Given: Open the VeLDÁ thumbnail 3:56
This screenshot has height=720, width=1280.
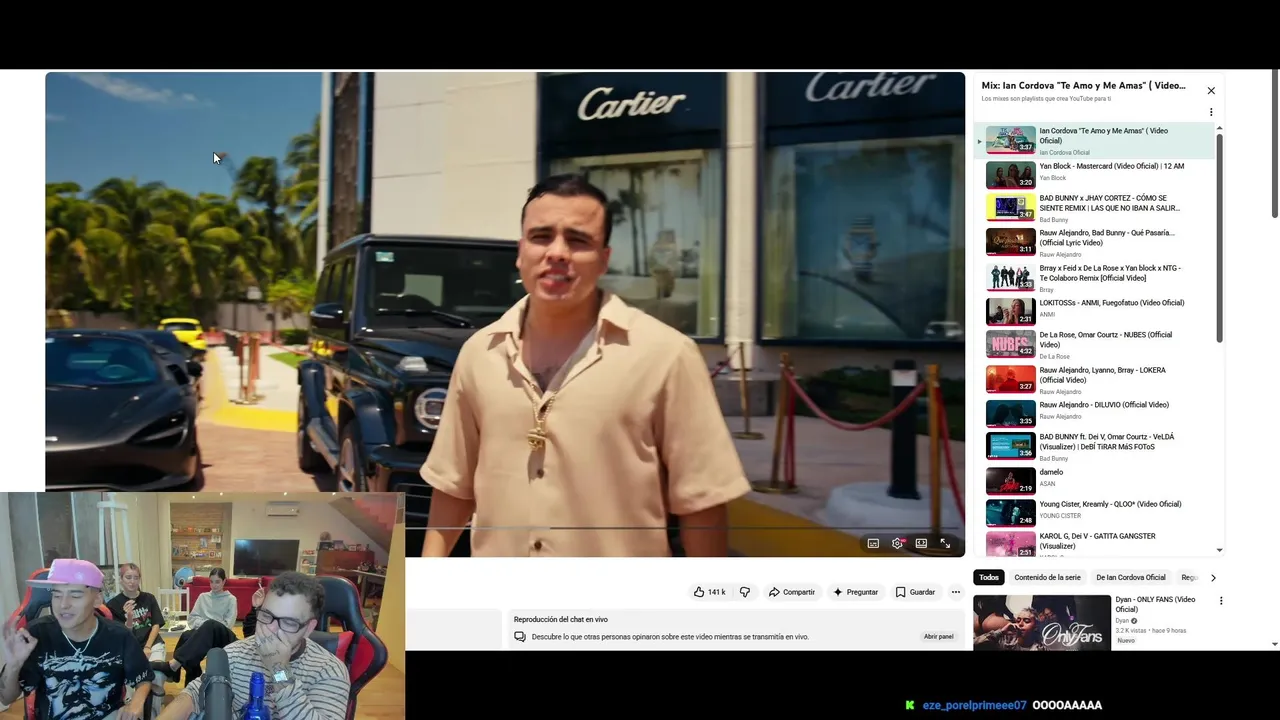Looking at the screenshot, I should coord(1011,446).
